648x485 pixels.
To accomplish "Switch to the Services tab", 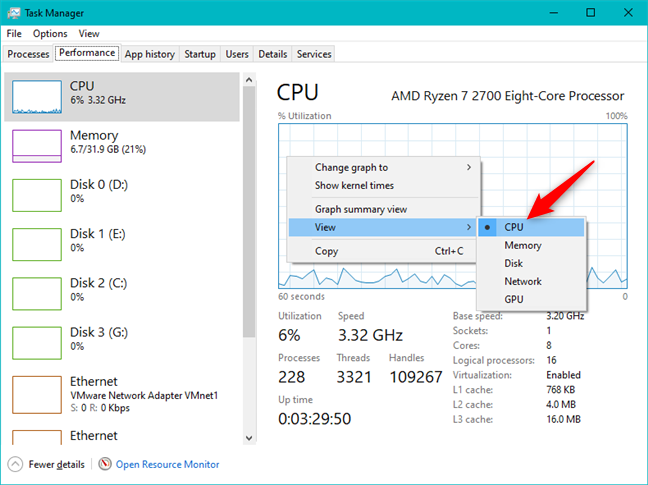I will (x=314, y=54).
